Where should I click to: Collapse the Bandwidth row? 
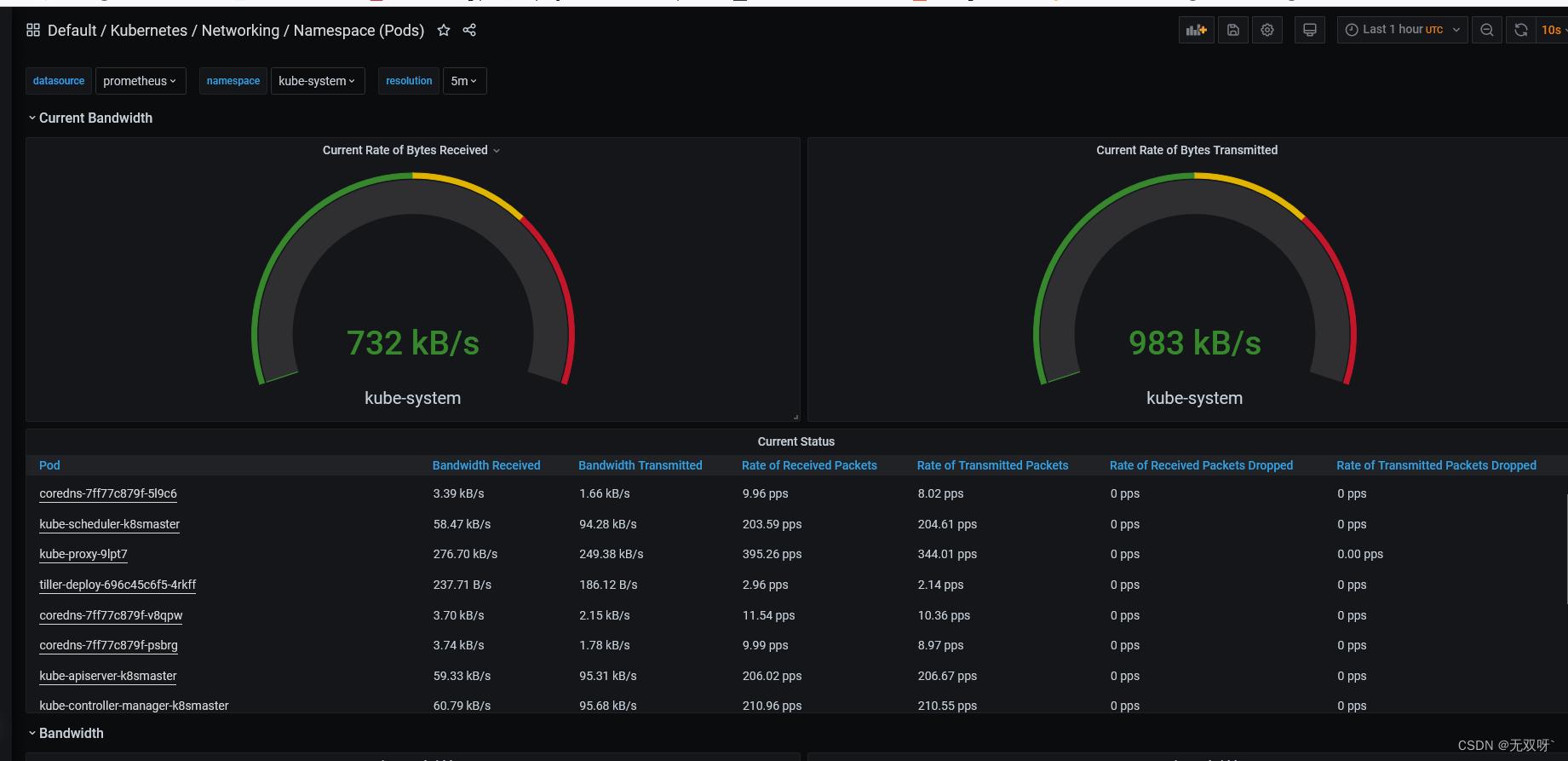(x=66, y=733)
